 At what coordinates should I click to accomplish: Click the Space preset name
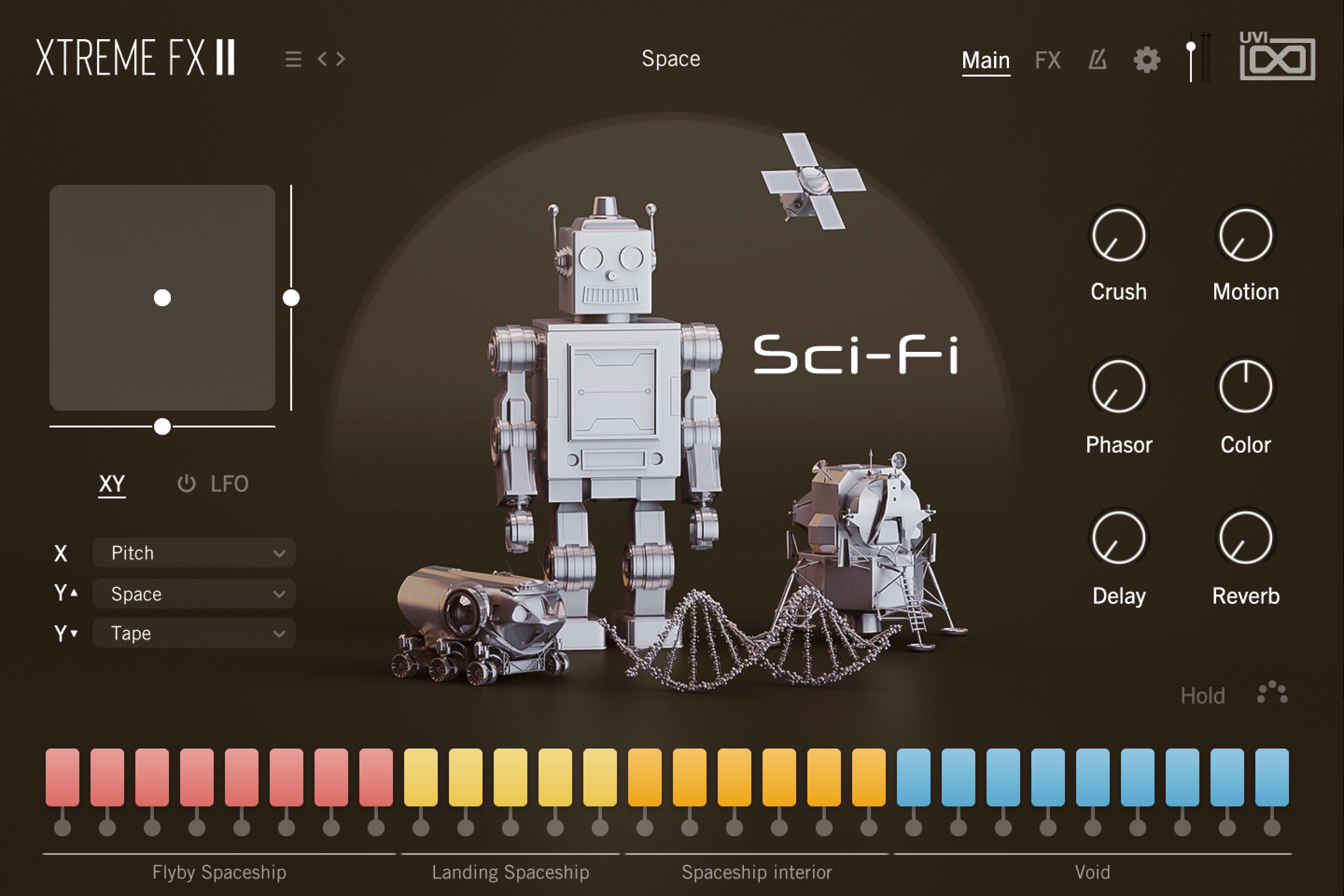coord(671,59)
